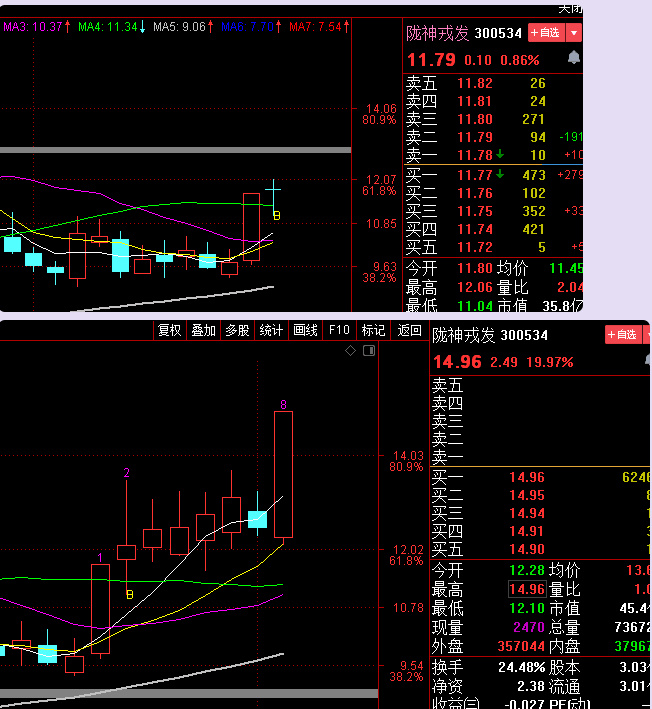Open the 多股 multi-stock view

pyautogui.click(x=237, y=331)
